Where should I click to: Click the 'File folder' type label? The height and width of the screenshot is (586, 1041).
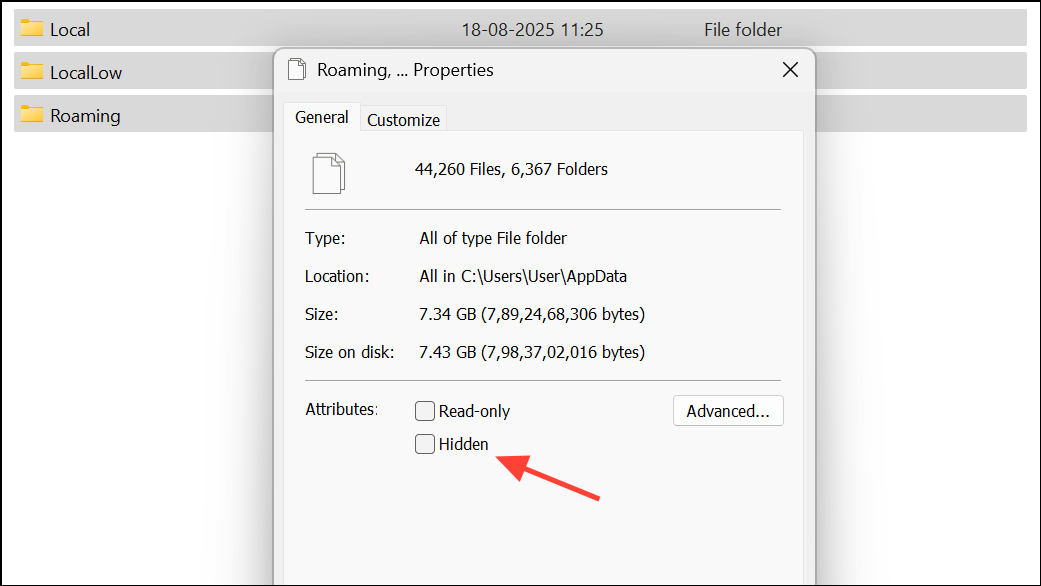click(x=742, y=29)
